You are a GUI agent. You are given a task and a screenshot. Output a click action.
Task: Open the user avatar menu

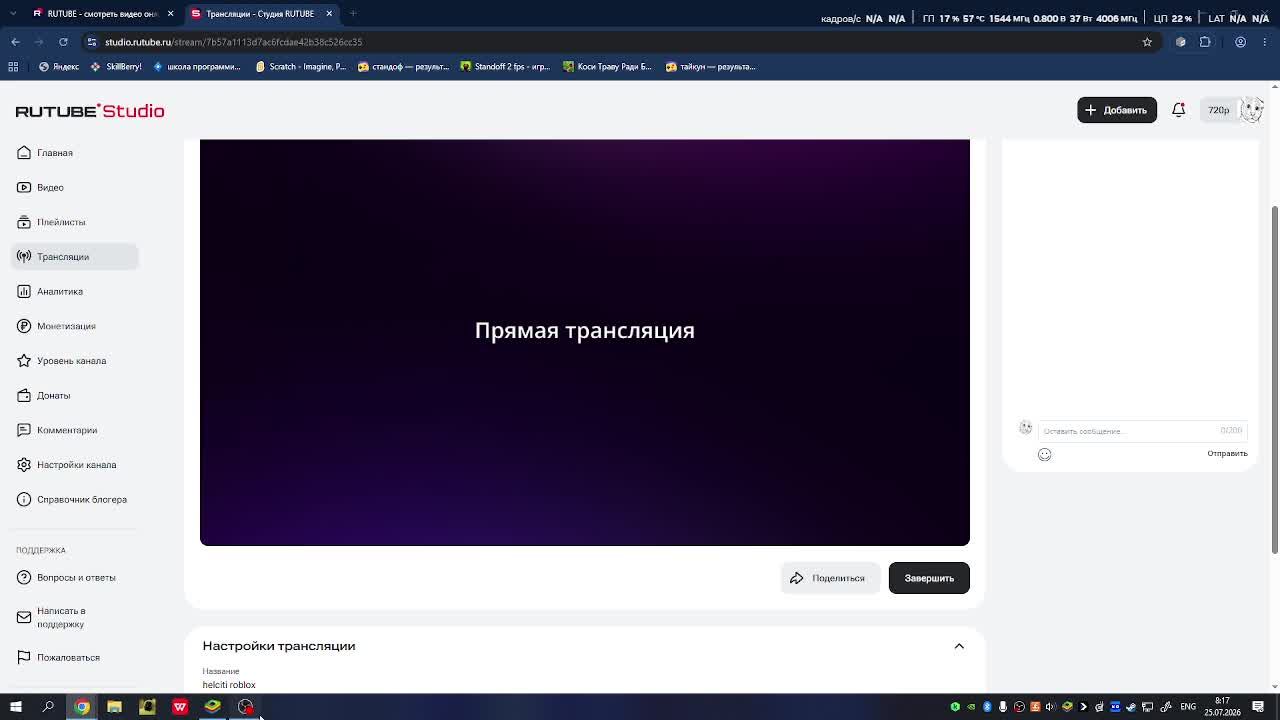[x=1251, y=110]
